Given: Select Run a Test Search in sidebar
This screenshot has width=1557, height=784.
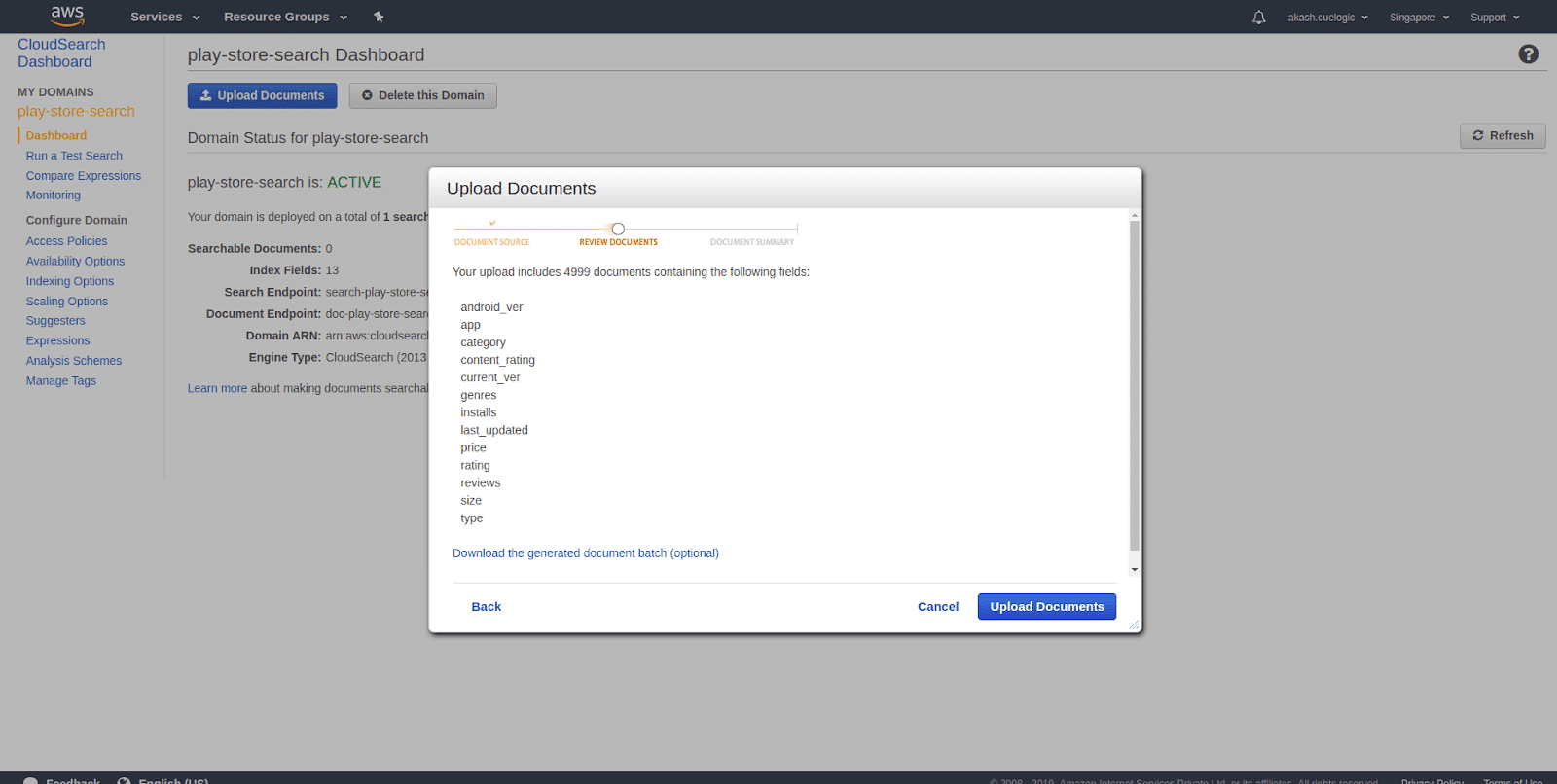Looking at the screenshot, I should pyautogui.click(x=74, y=156).
